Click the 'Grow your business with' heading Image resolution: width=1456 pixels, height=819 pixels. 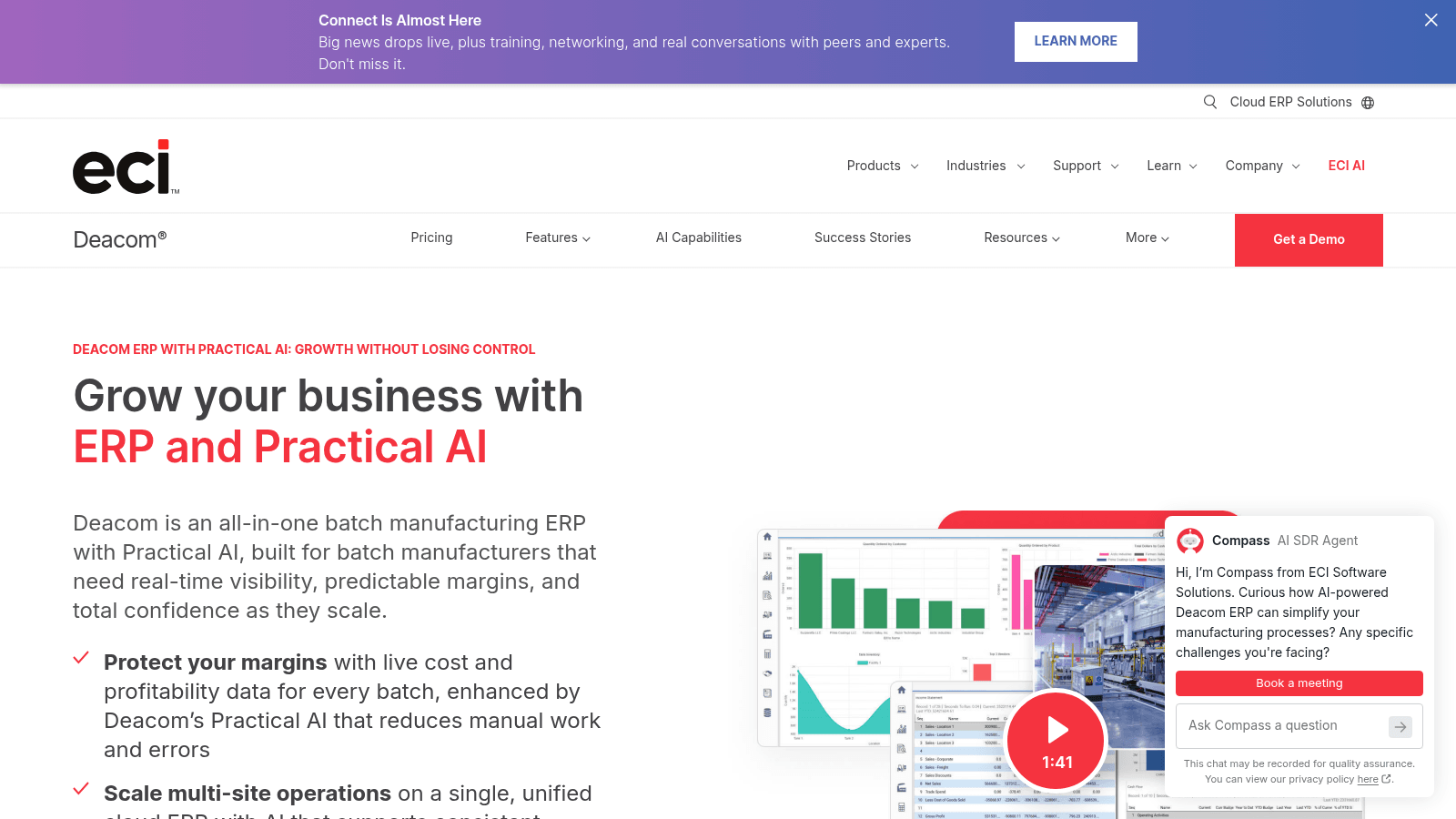pos(329,396)
